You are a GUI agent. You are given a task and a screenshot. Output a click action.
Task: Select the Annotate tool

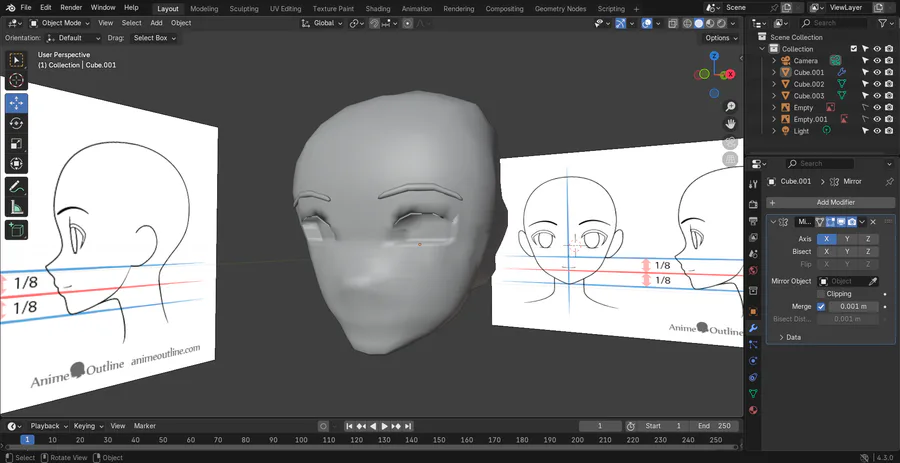point(16,187)
